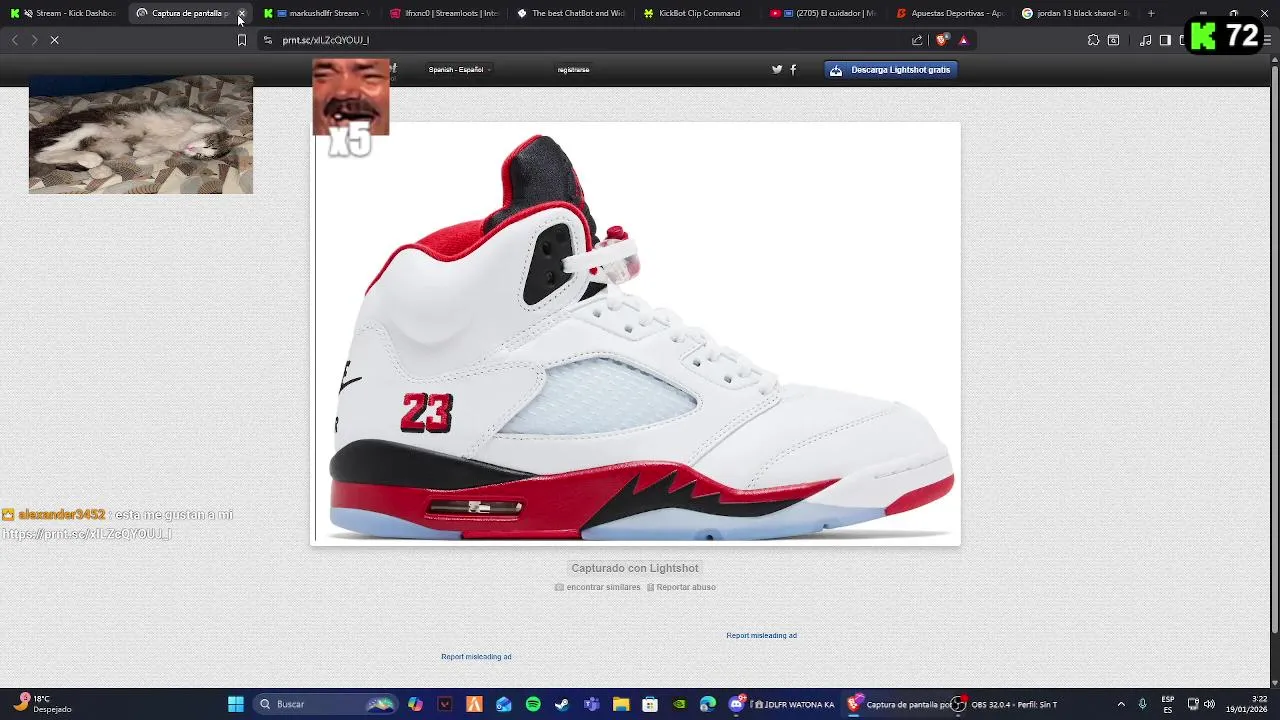Share this page via the share icon

point(917,40)
